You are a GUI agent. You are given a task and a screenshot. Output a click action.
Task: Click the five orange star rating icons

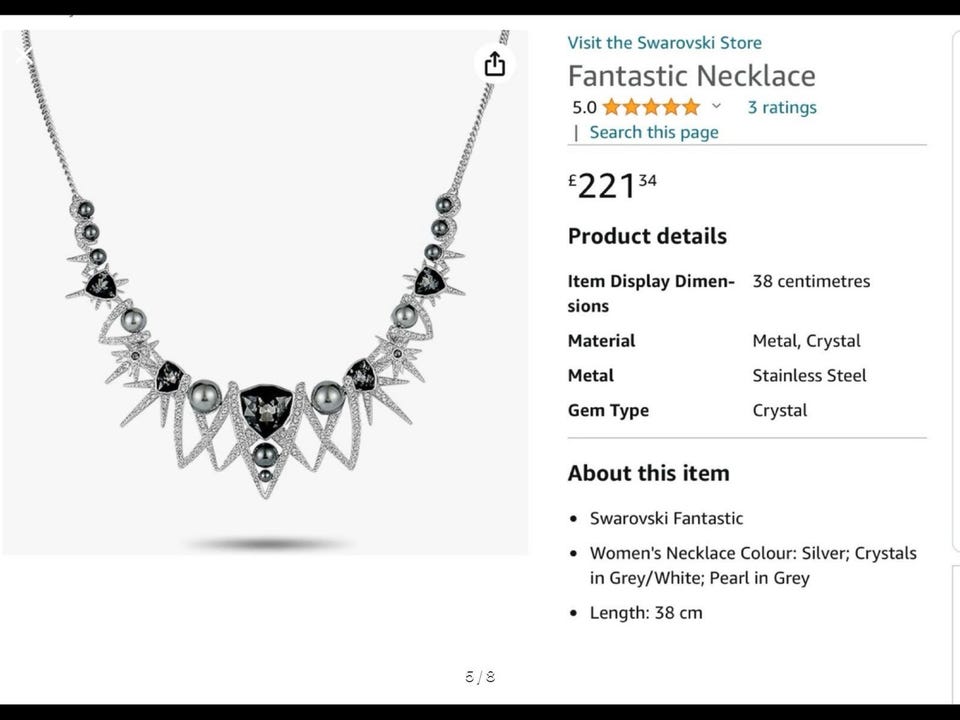651,107
